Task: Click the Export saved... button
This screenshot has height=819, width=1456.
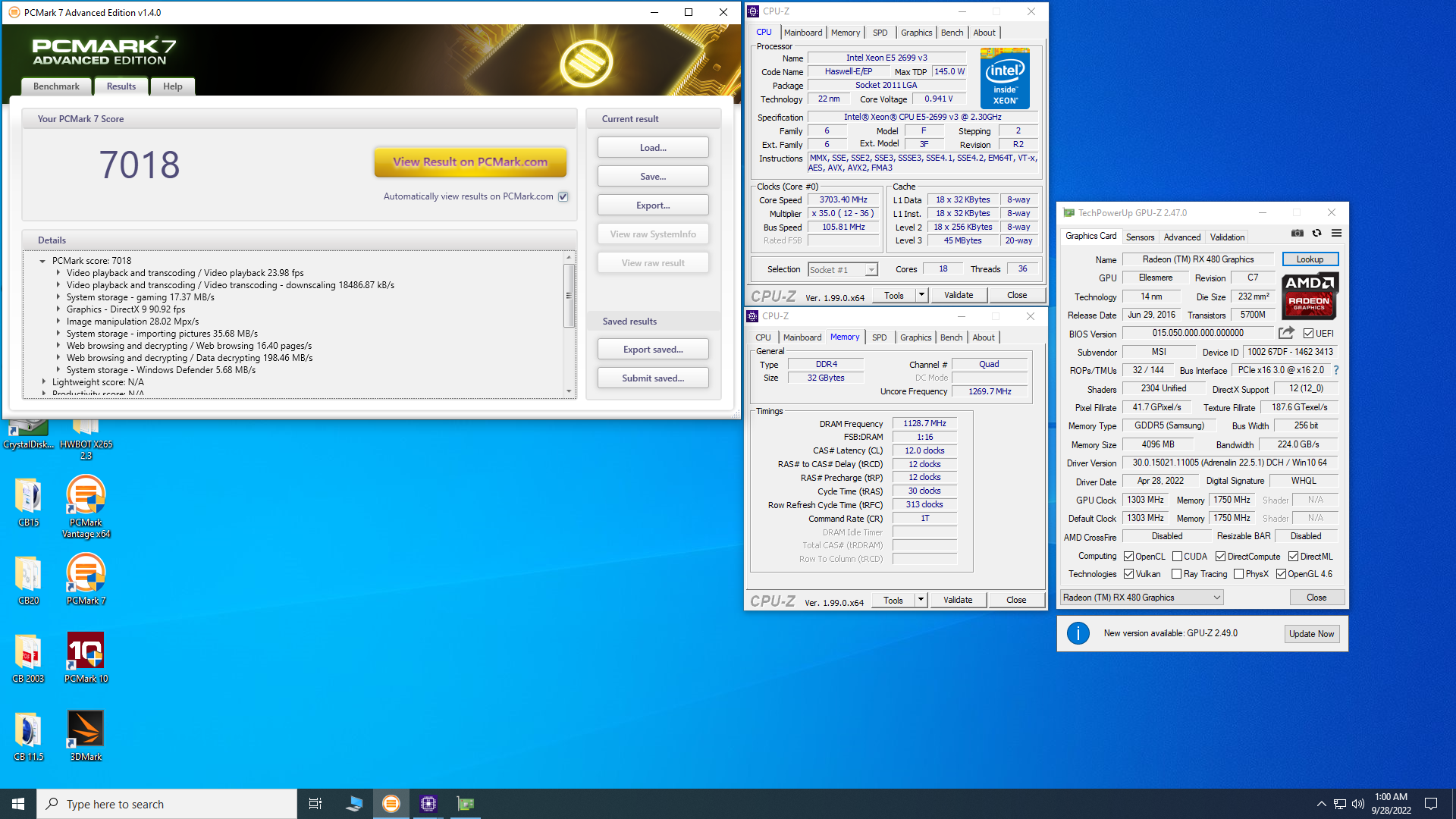Action: pos(653,350)
